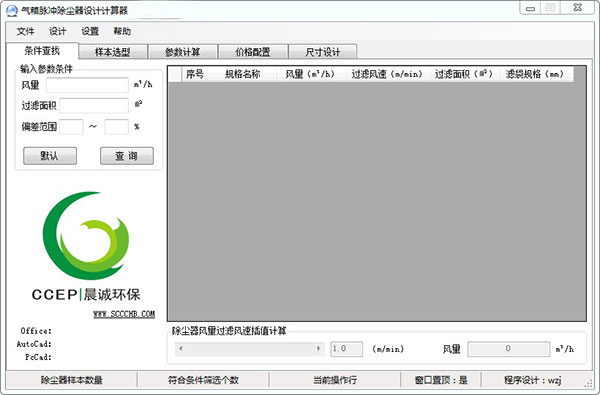Click the 查 询 button
Viewport: 600px width, 395px height.
pyautogui.click(x=127, y=156)
